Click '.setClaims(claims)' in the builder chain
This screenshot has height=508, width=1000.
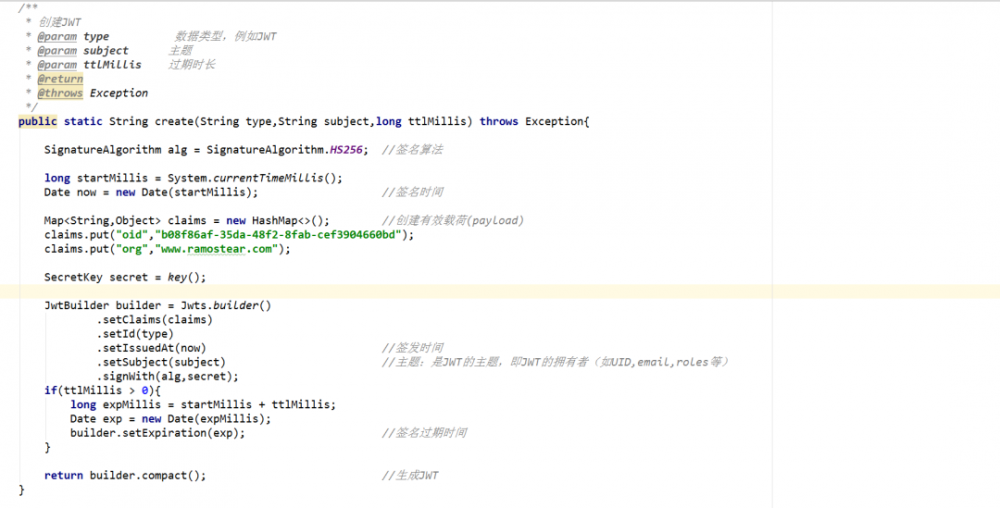click(155, 319)
